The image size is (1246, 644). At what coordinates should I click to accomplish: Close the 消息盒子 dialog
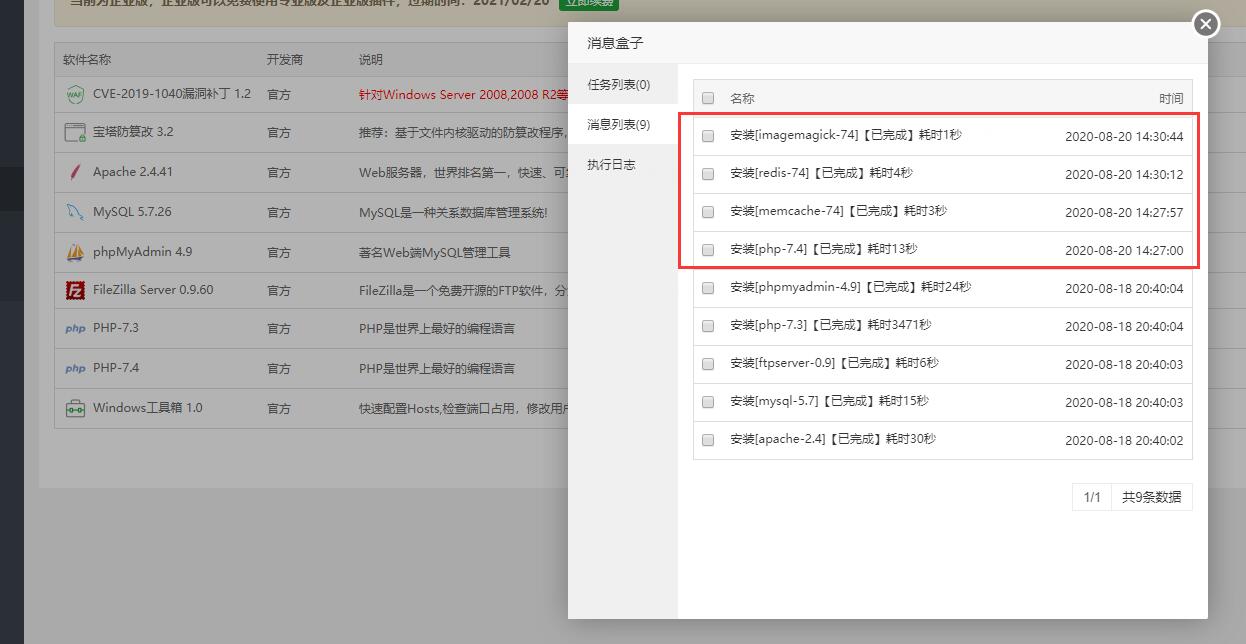point(1206,24)
